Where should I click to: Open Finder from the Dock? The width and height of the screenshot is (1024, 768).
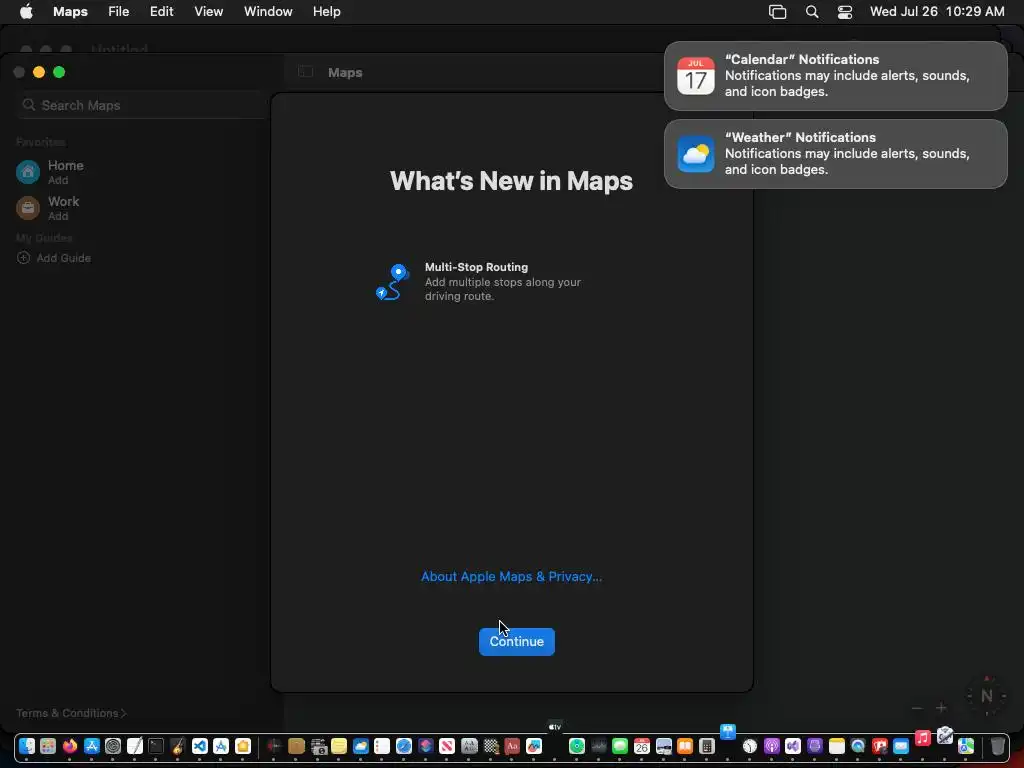[27, 746]
